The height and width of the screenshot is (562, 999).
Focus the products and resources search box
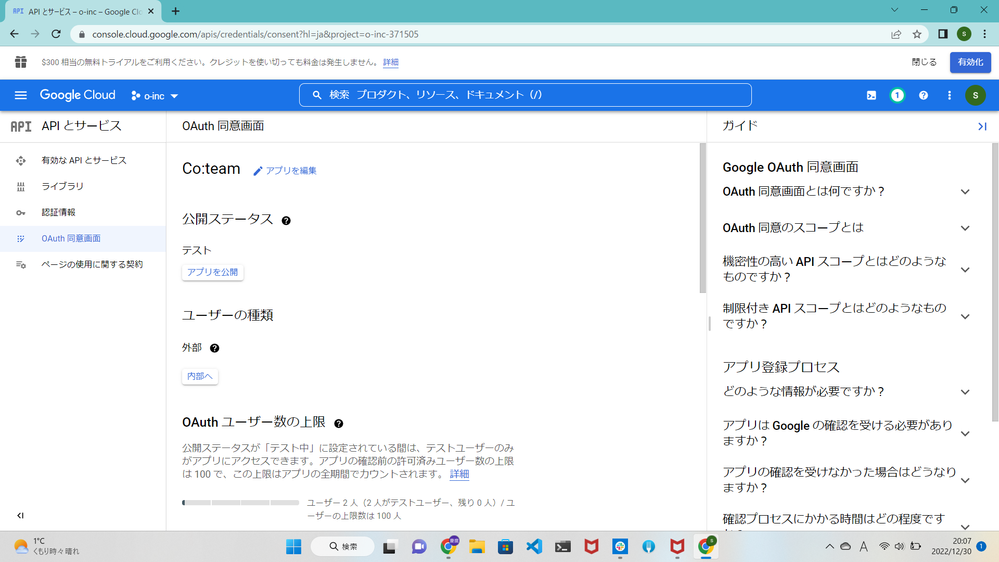tap(525, 95)
